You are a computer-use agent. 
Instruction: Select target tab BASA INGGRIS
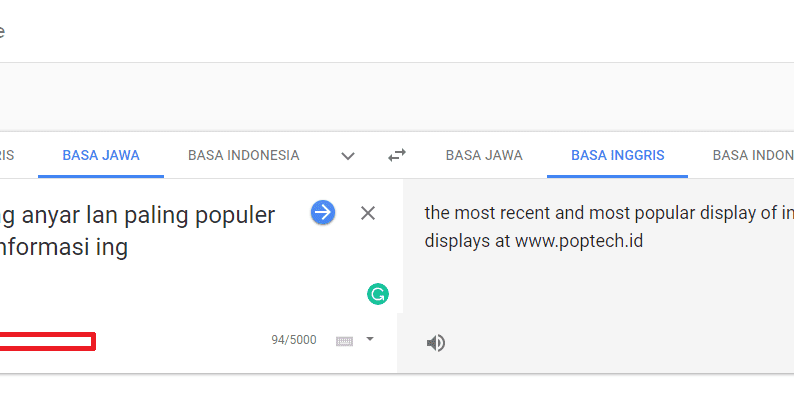tap(617, 155)
